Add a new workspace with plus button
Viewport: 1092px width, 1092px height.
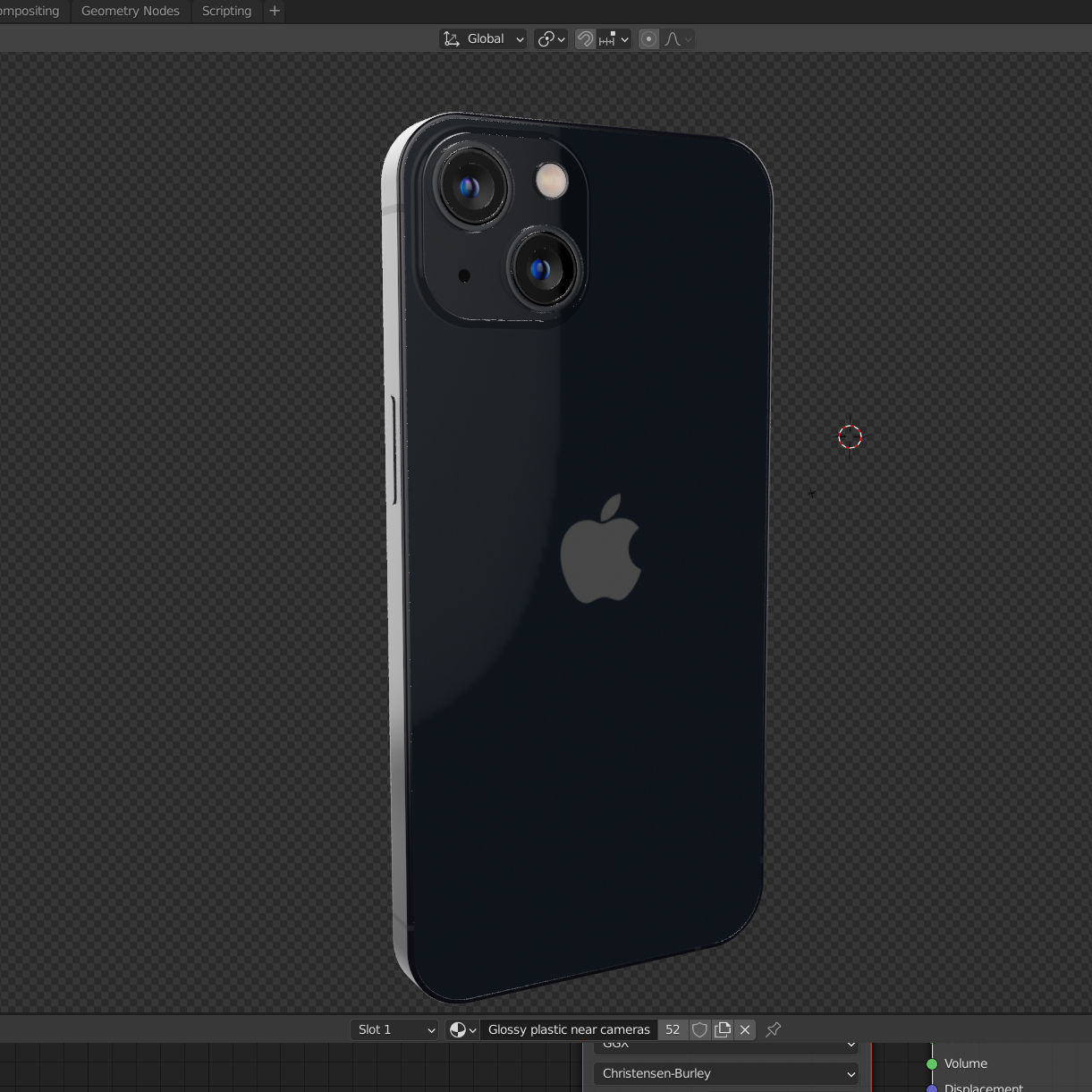point(275,11)
